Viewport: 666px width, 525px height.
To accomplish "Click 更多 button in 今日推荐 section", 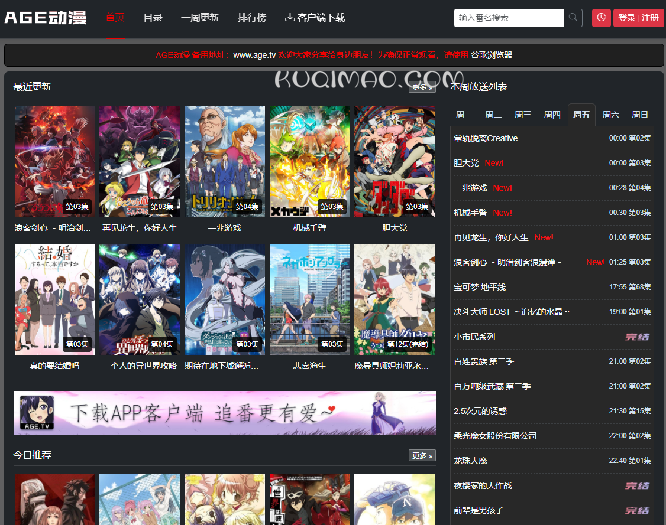I will point(422,455).
